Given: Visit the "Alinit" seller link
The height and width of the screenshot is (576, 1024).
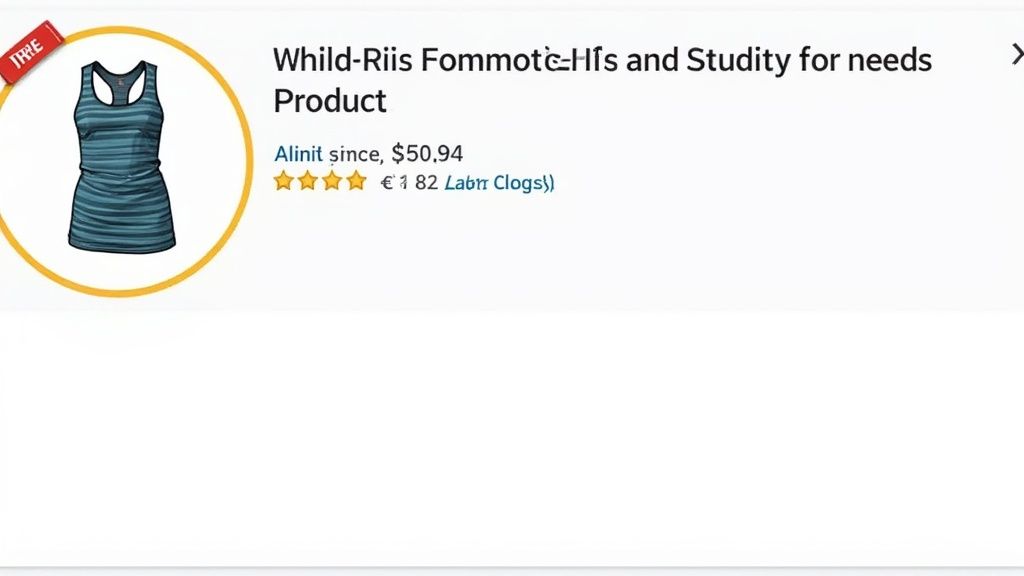Looking at the screenshot, I should click(298, 154).
